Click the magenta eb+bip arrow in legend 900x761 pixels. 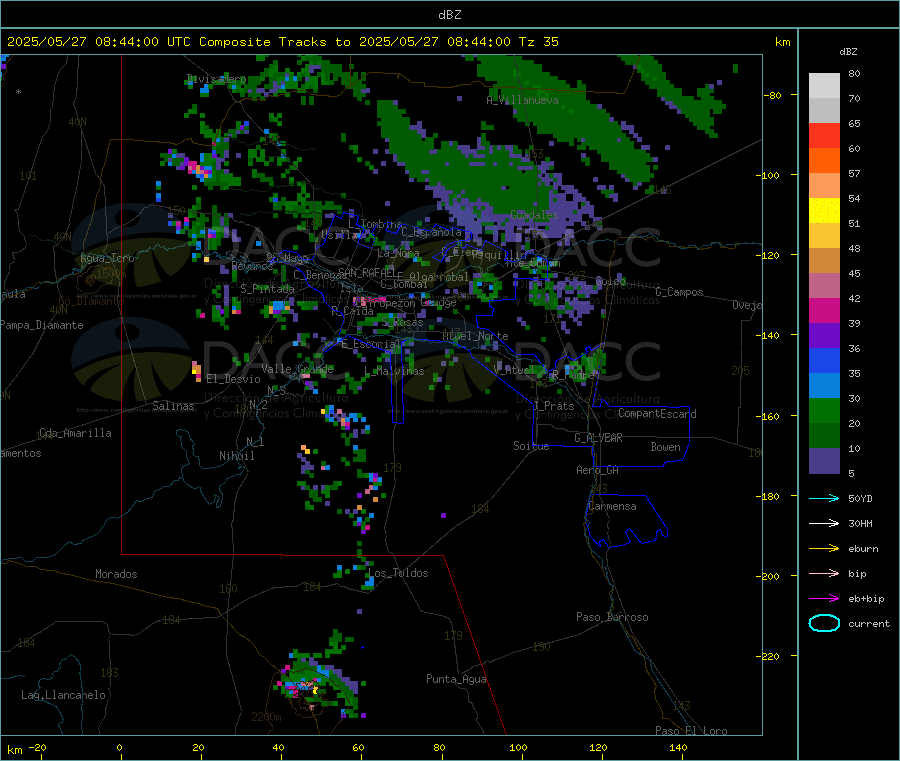(x=824, y=599)
